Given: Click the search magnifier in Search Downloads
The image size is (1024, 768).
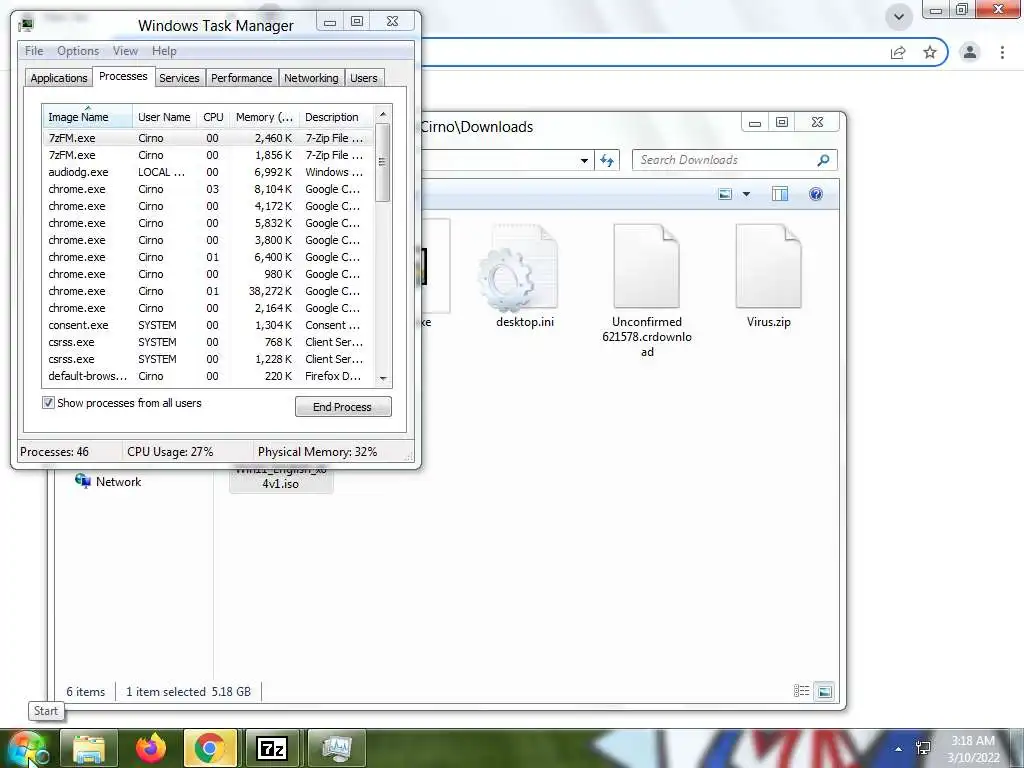Looking at the screenshot, I should 824,160.
